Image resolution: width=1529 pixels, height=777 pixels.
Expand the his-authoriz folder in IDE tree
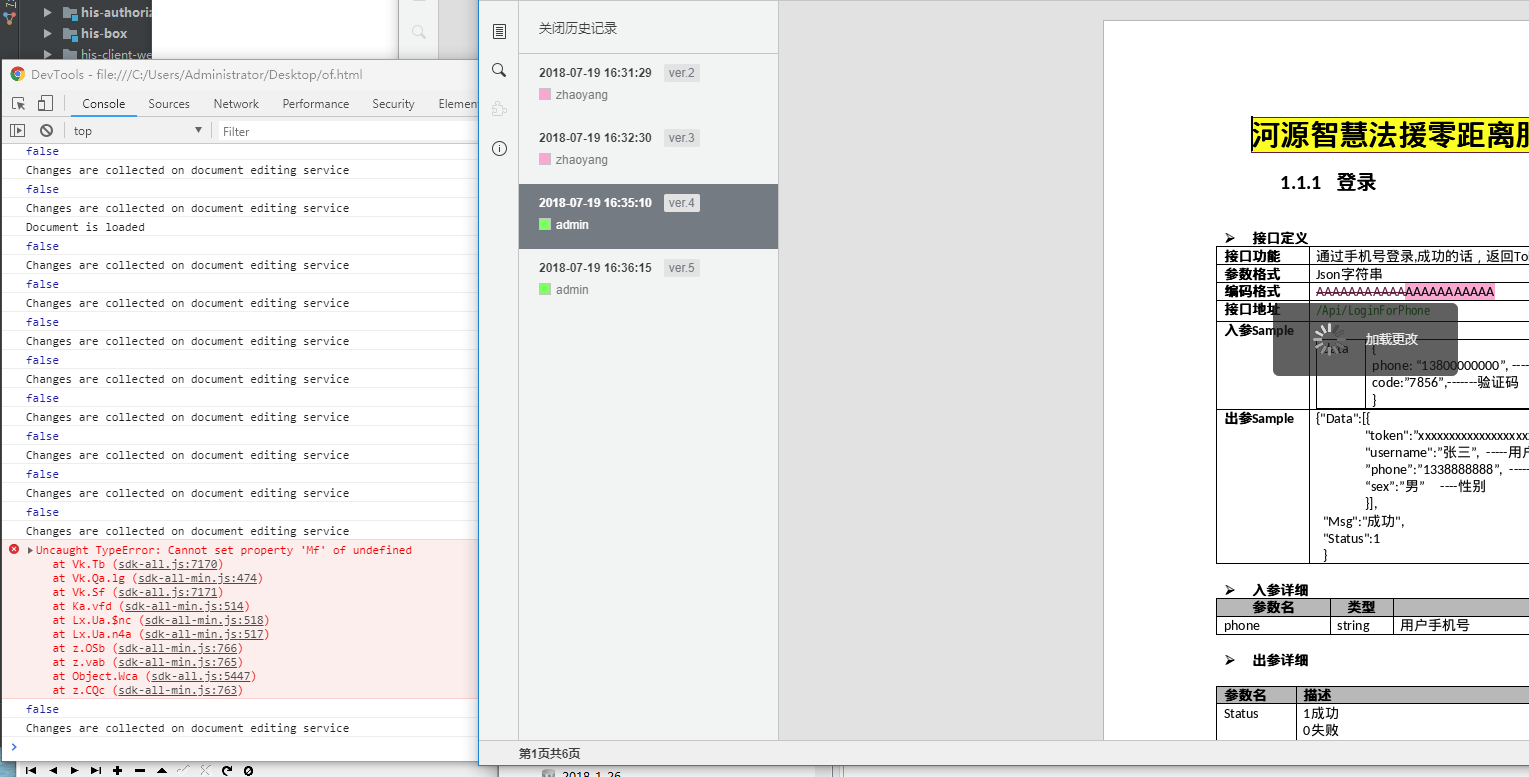[x=47, y=12]
